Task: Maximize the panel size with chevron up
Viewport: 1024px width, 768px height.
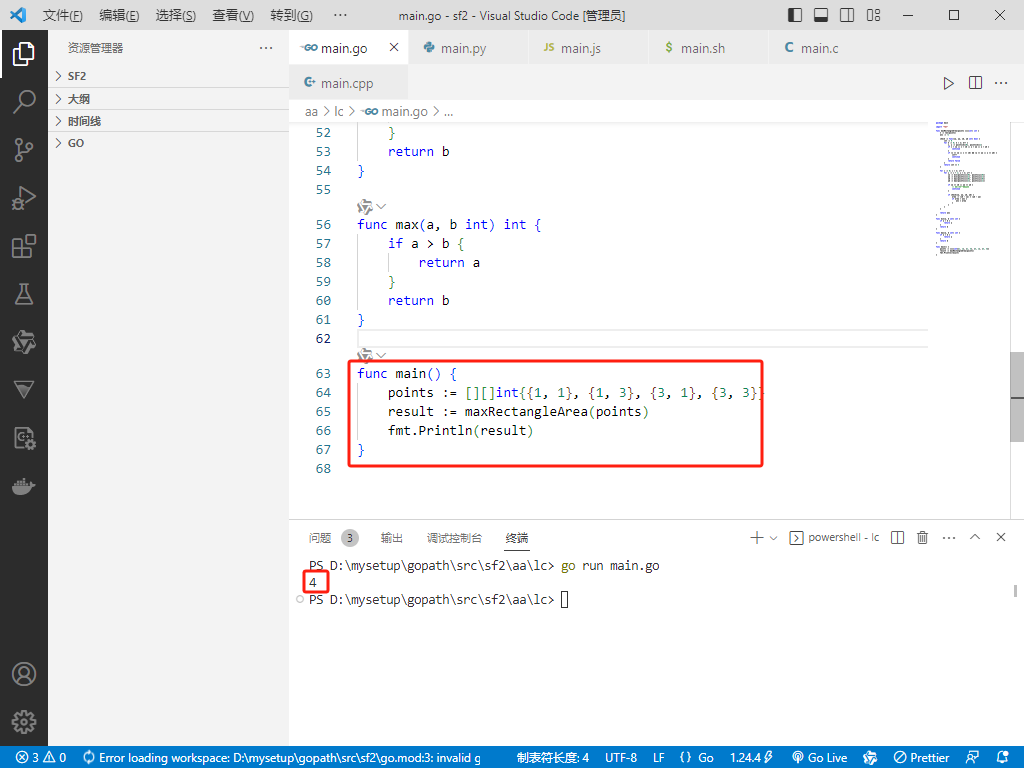Action: [x=974, y=537]
